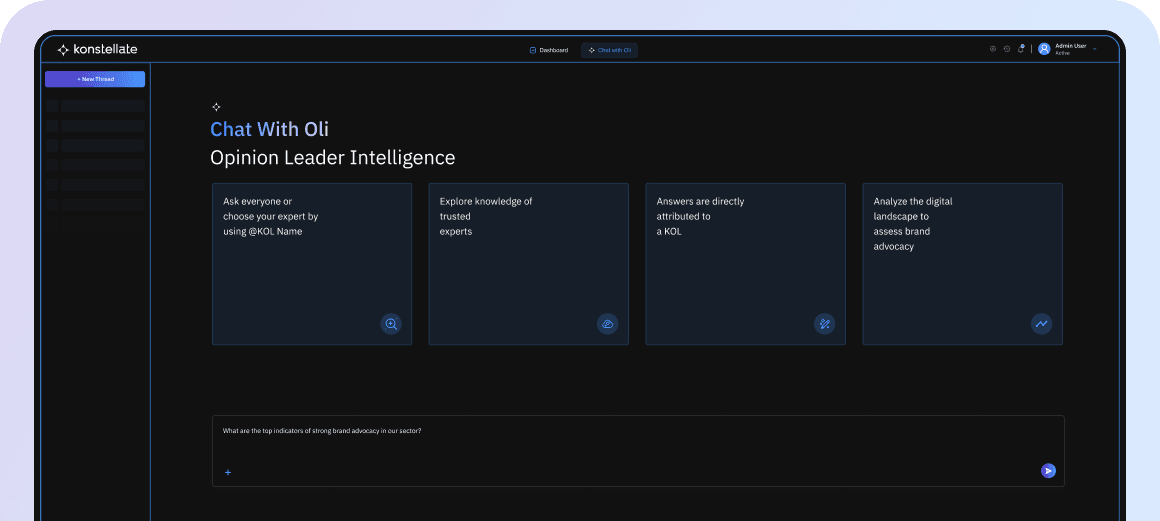The image size is (1160, 521).
Task: Expand the Admin User dropdown chevron
Action: point(1095,49)
